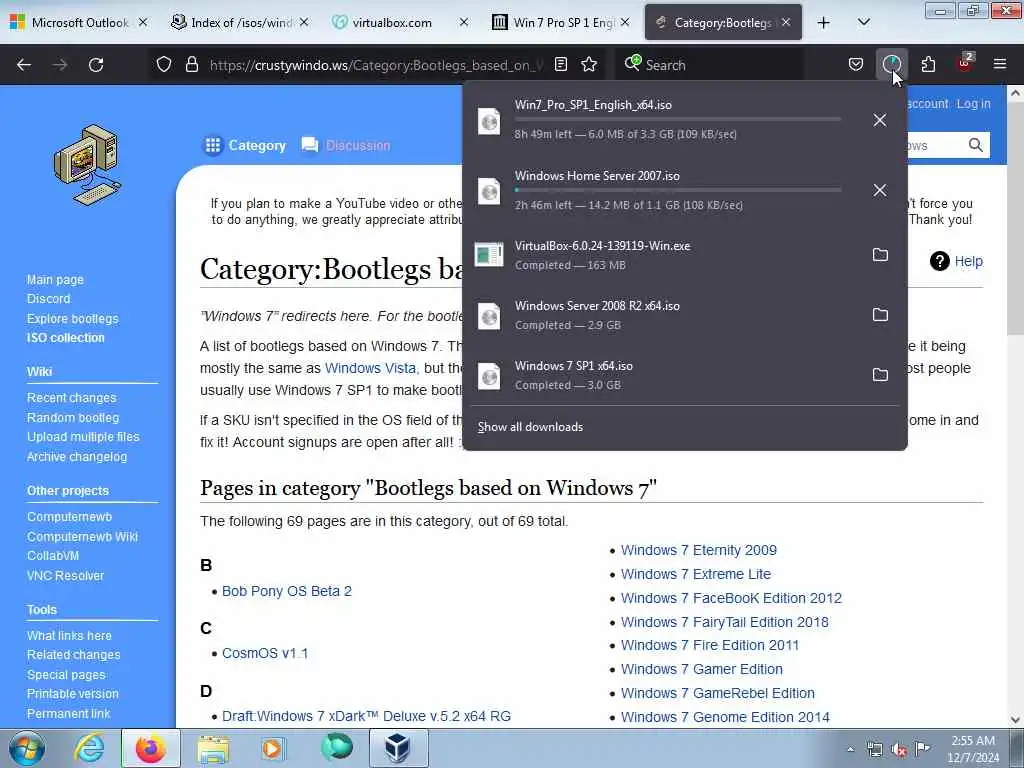Show hidden system tray icons
The height and width of the screenshot is (768, 1024).
[x=850, y=750]
